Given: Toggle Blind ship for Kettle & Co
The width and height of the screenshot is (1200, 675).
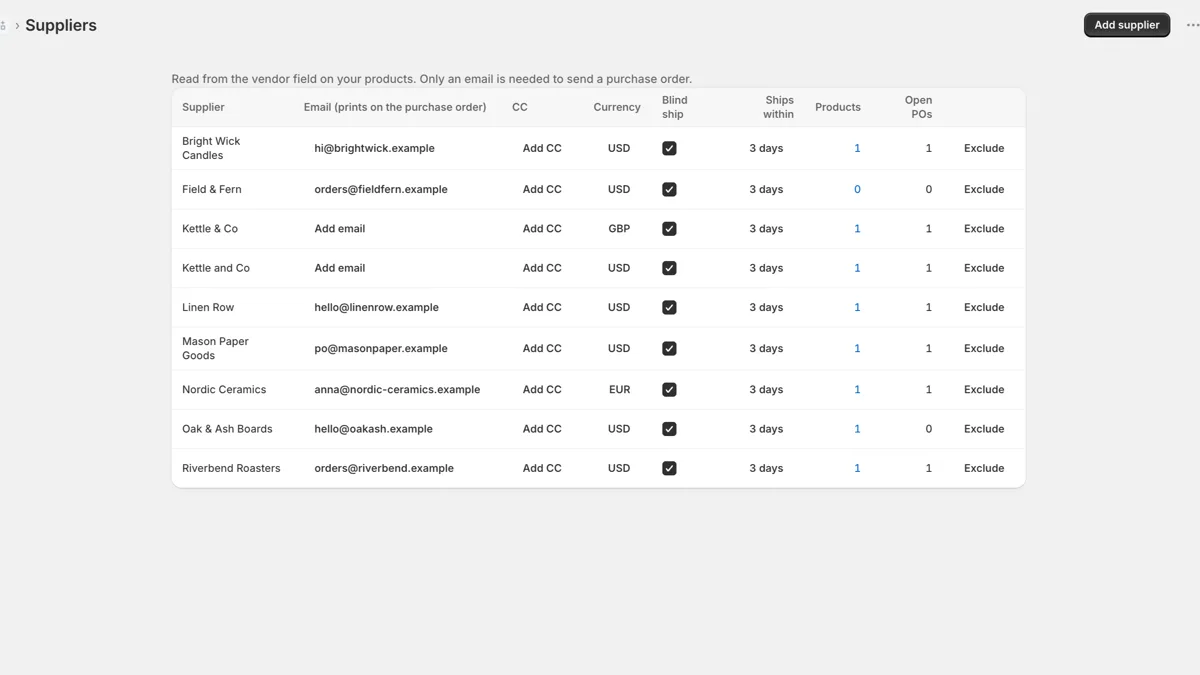Looking at the screenshot, I should [669, 229].
